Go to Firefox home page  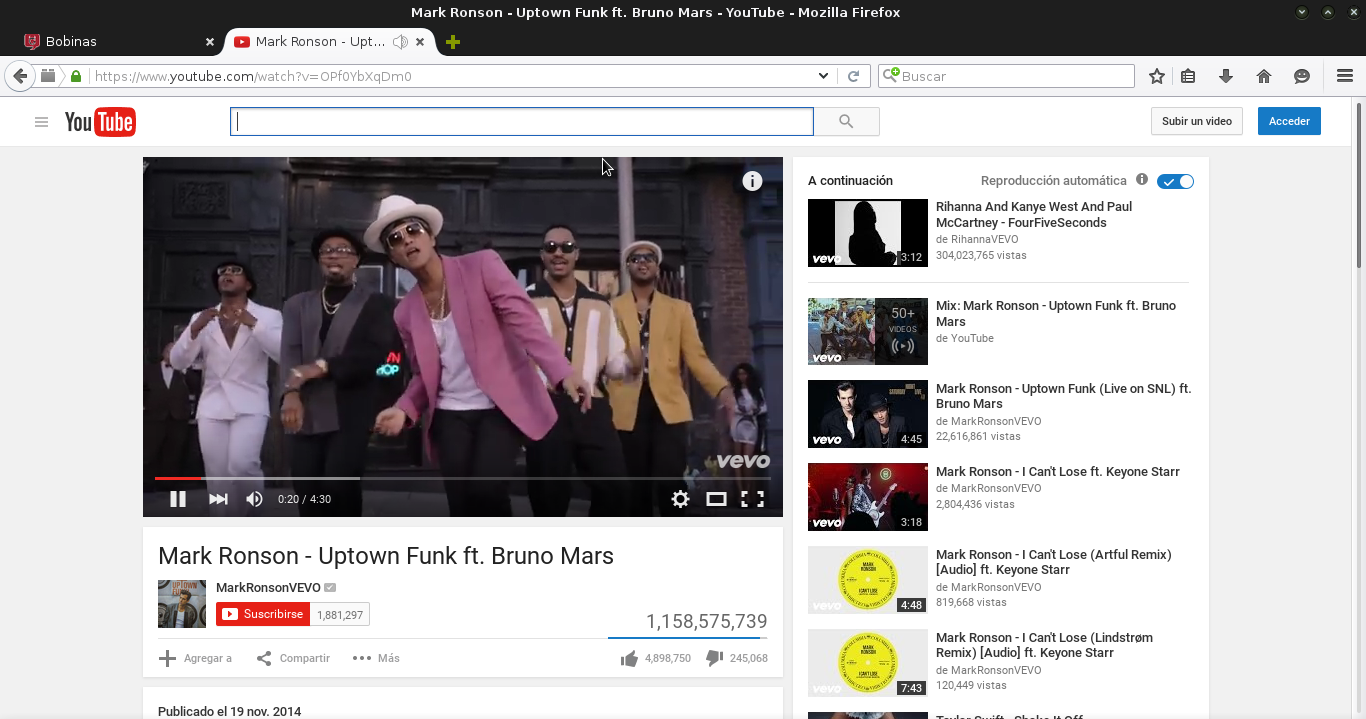pyautogui.click(x=1264, y=76)
